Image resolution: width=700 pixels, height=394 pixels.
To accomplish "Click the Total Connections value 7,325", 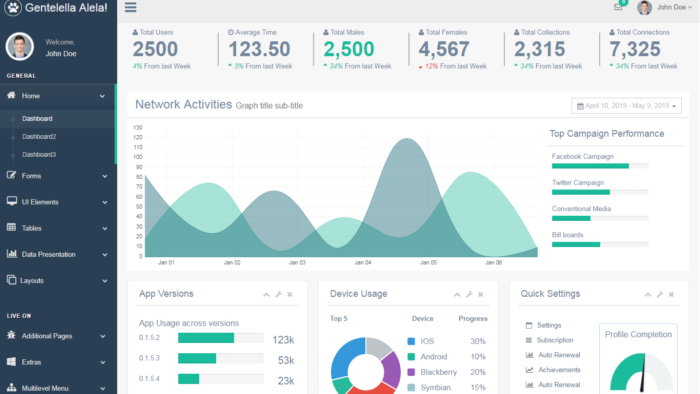I will click(x=635, y=49).
